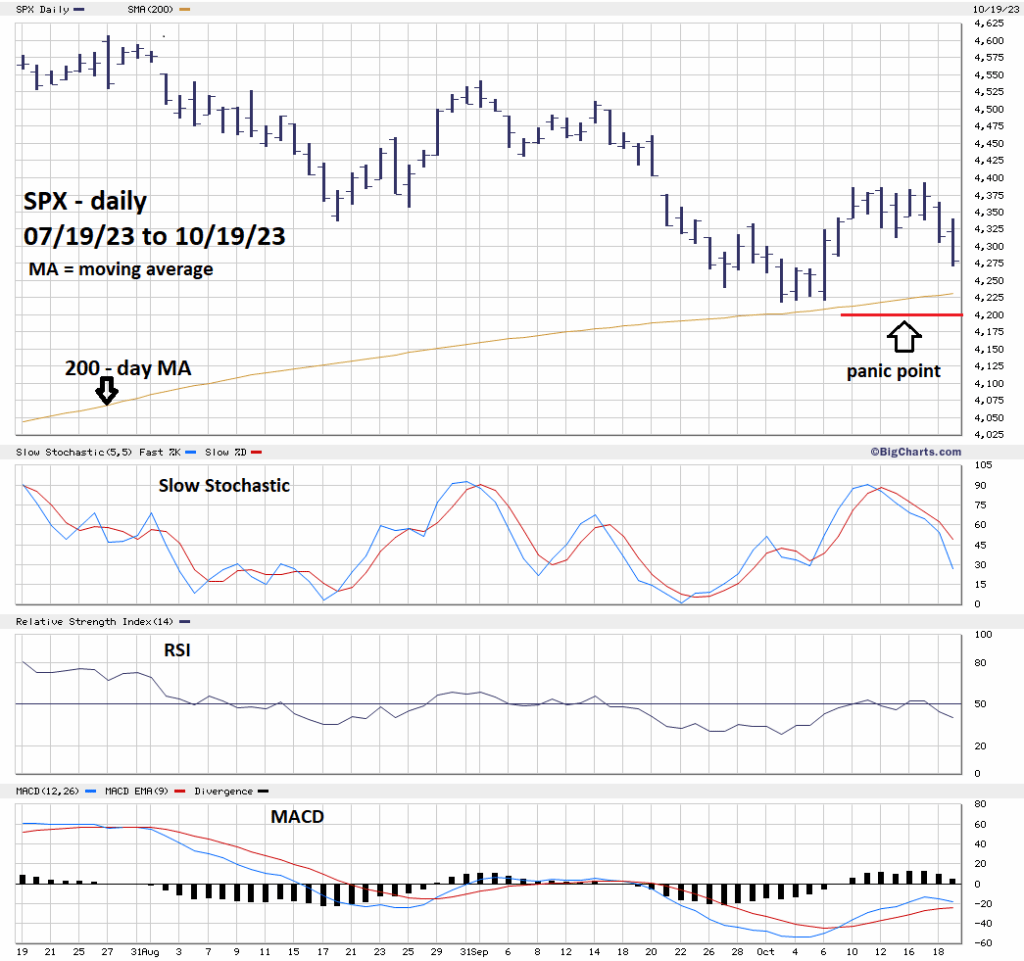
Task: Click the 'Oct' date axis marker
Action: pos(764,950)
